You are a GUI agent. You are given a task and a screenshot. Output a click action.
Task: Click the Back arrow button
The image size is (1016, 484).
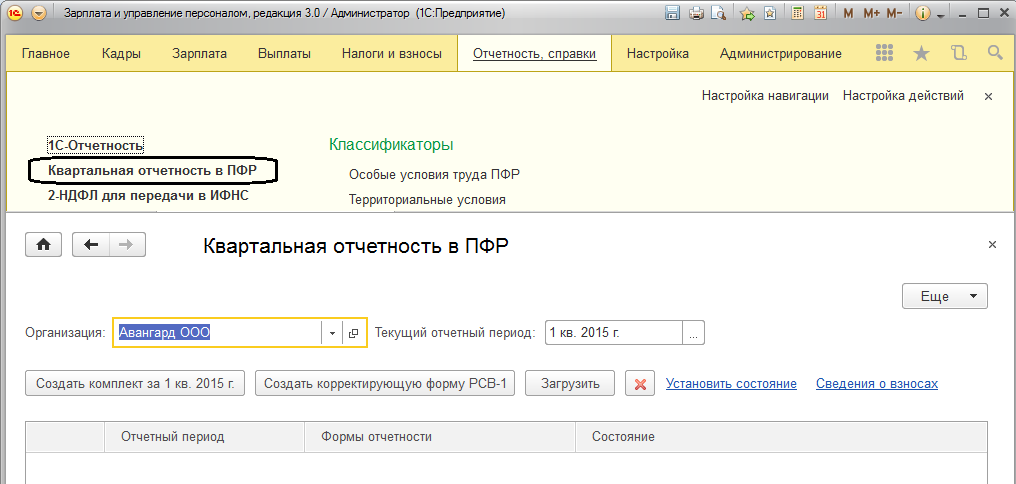tap(91, 244)
